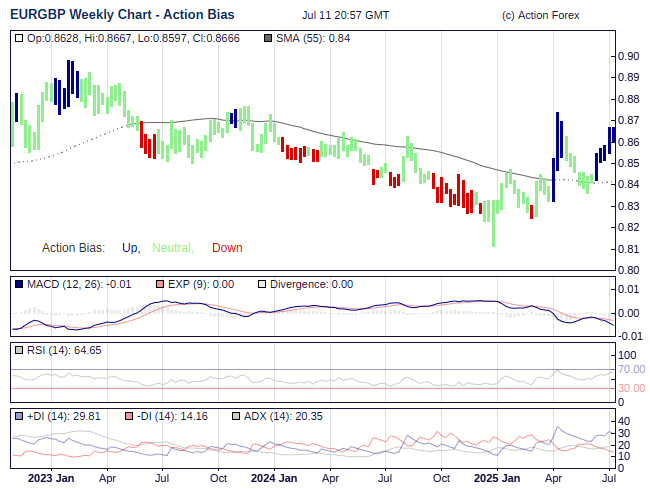Click the RSI (14) legend square
650x489 pixels.
coord(20,351)
